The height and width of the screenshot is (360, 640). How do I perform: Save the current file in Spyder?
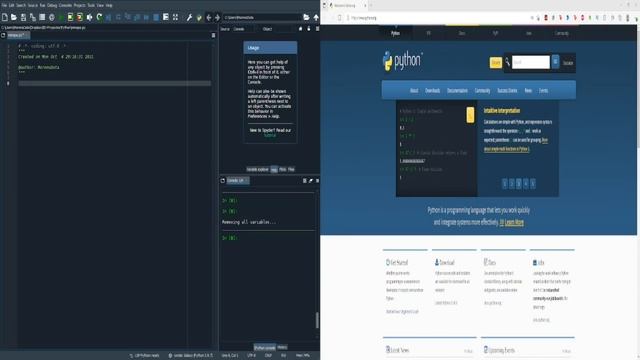[x=23, y=17]
